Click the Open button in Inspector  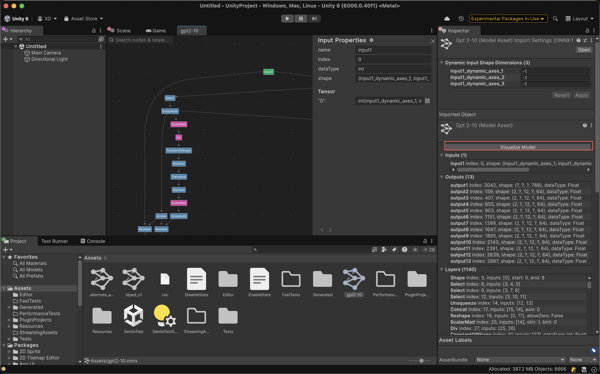click(x=584, y=50)
